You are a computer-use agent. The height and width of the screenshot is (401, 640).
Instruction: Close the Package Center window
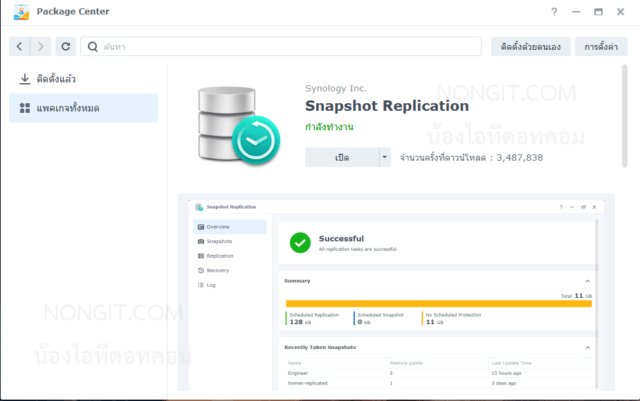(620, 12)
